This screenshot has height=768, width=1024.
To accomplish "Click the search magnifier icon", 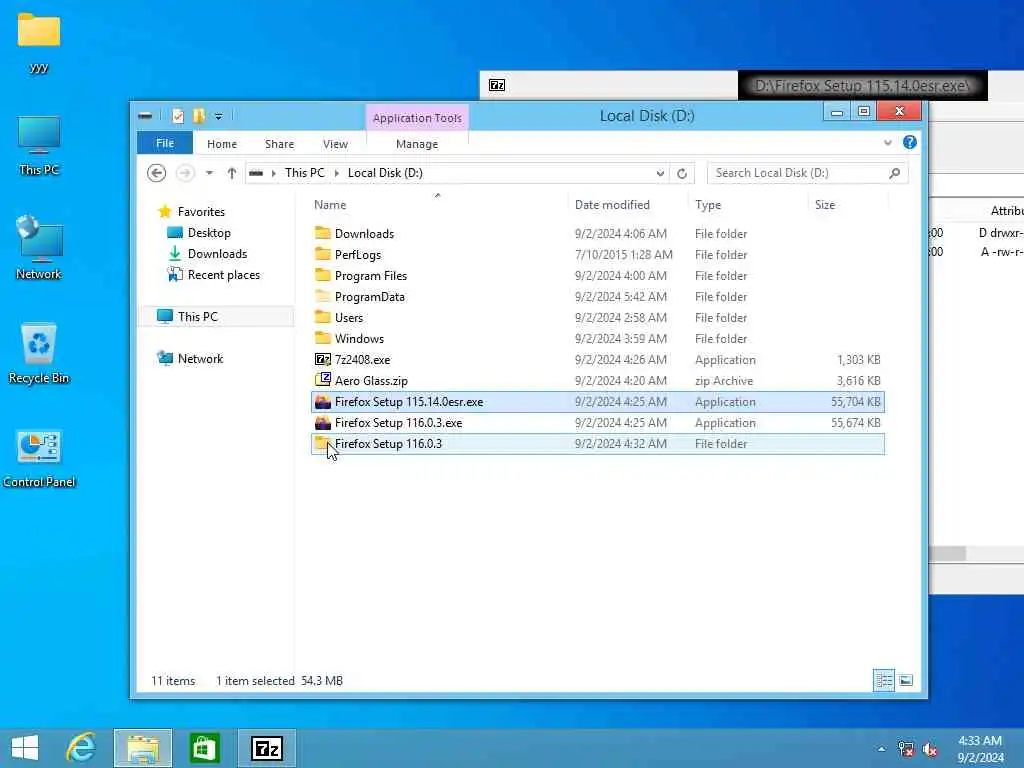I will 894,173.
